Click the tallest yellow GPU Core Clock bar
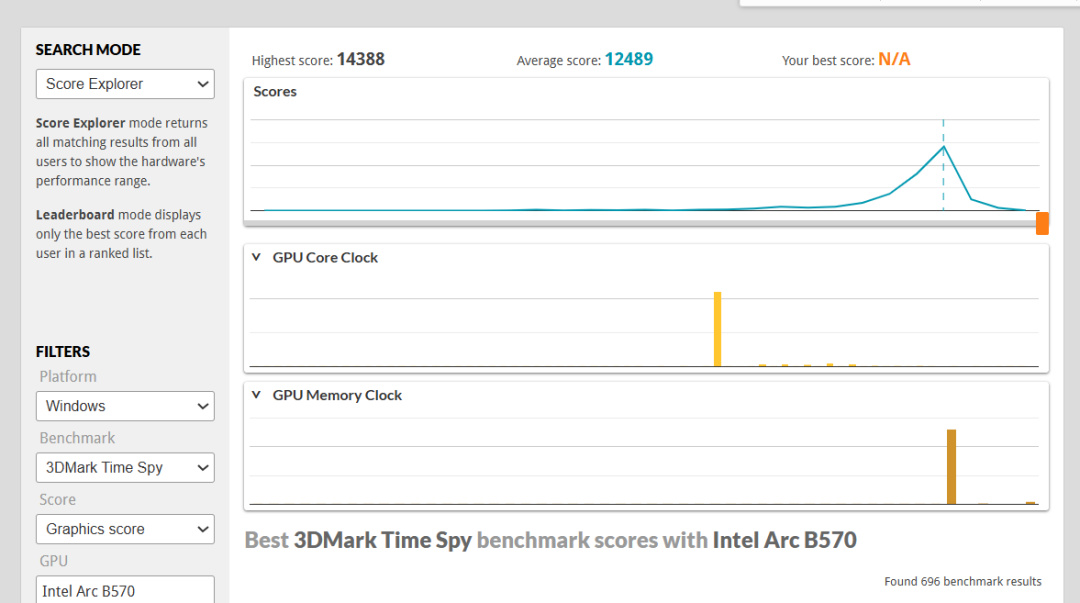The image size is (1080, 603). point(717,329)
